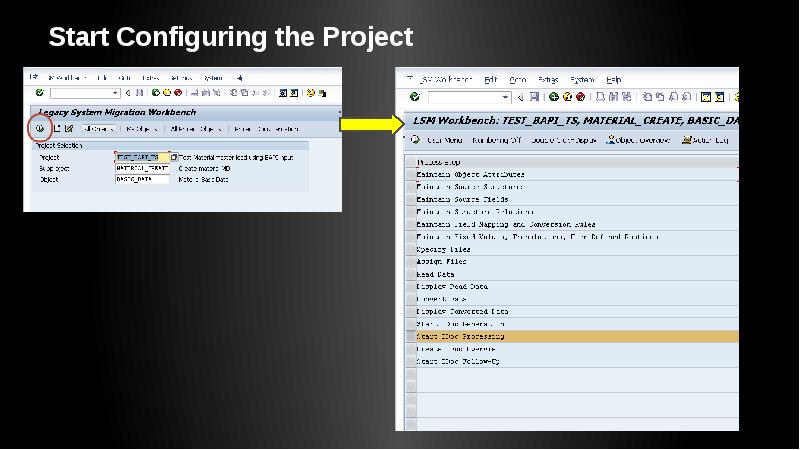
Task: Click Create New Session icon in left window
Action: pos(283,93)
